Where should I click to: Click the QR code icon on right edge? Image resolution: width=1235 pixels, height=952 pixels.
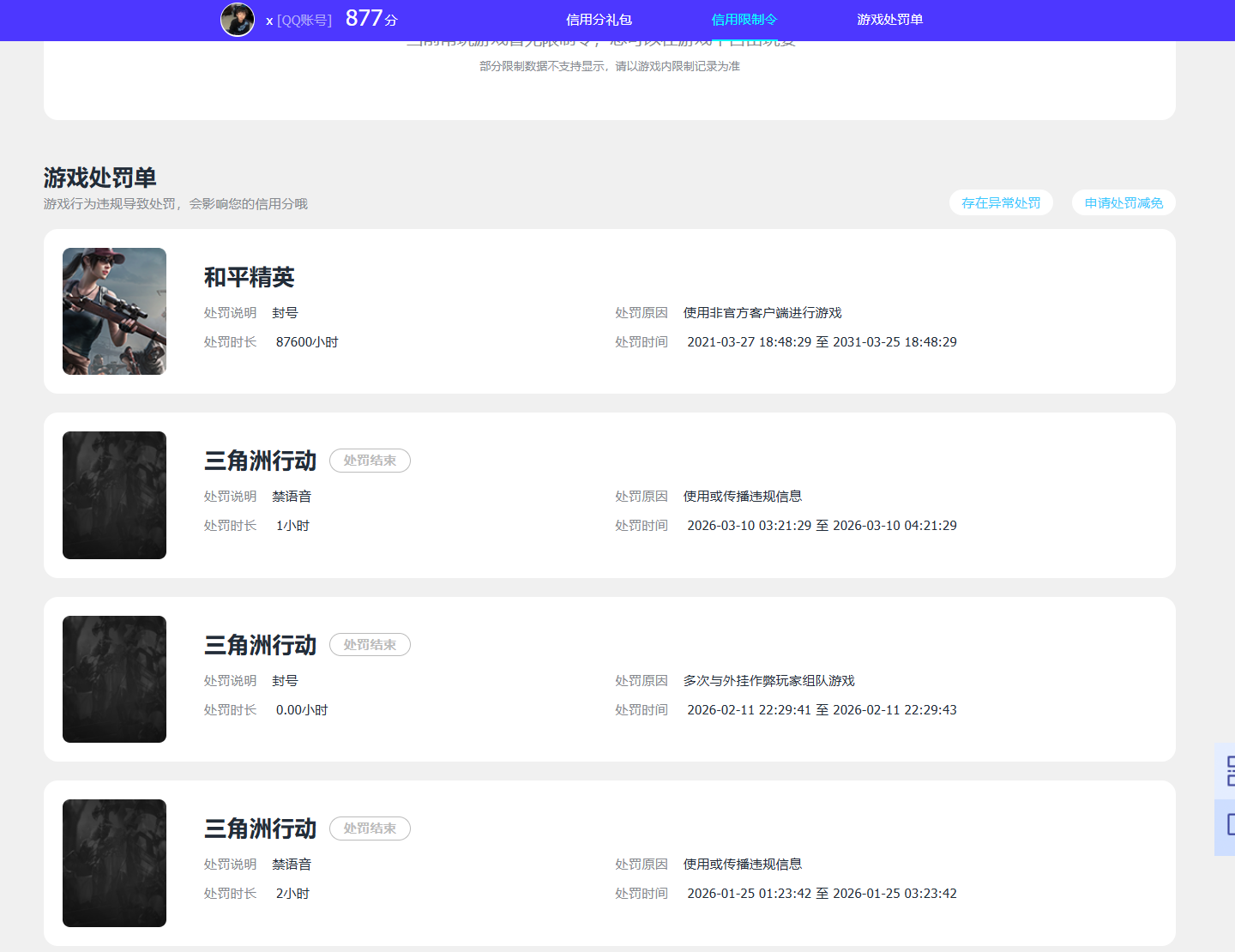pos(1228,770)
